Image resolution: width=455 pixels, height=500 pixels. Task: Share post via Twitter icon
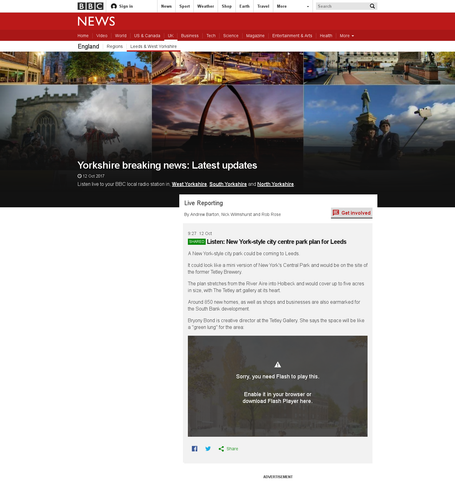point(208,449)
